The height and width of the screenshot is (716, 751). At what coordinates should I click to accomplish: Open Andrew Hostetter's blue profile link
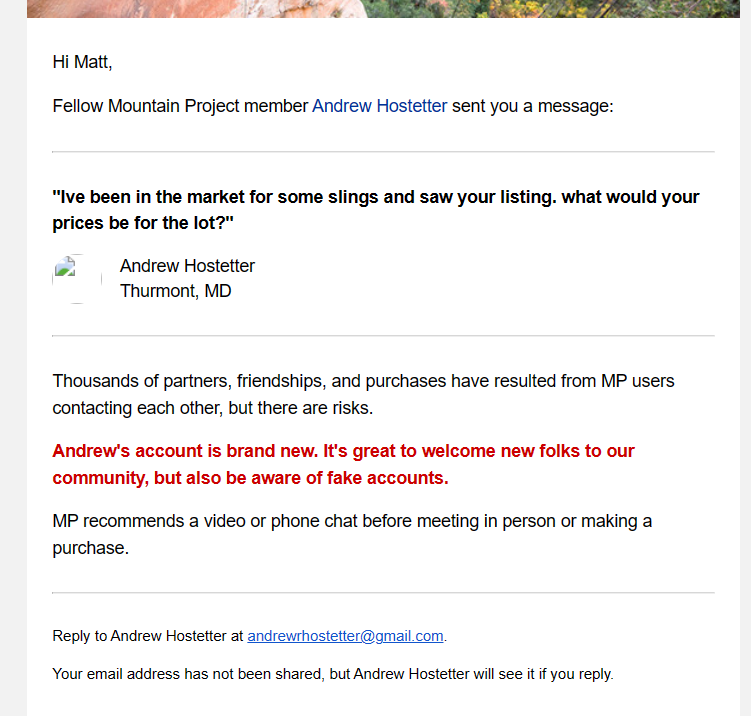tap(379, 106)
